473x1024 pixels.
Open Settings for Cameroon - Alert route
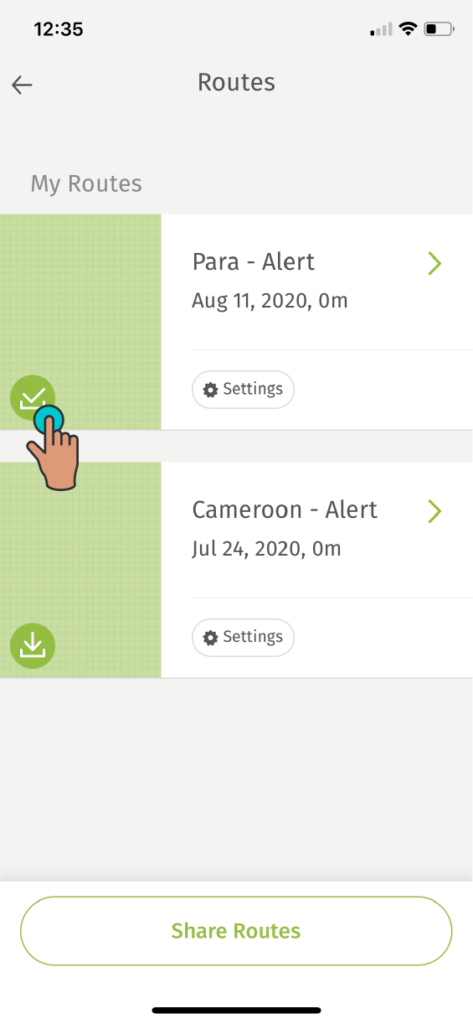(243, 637)
